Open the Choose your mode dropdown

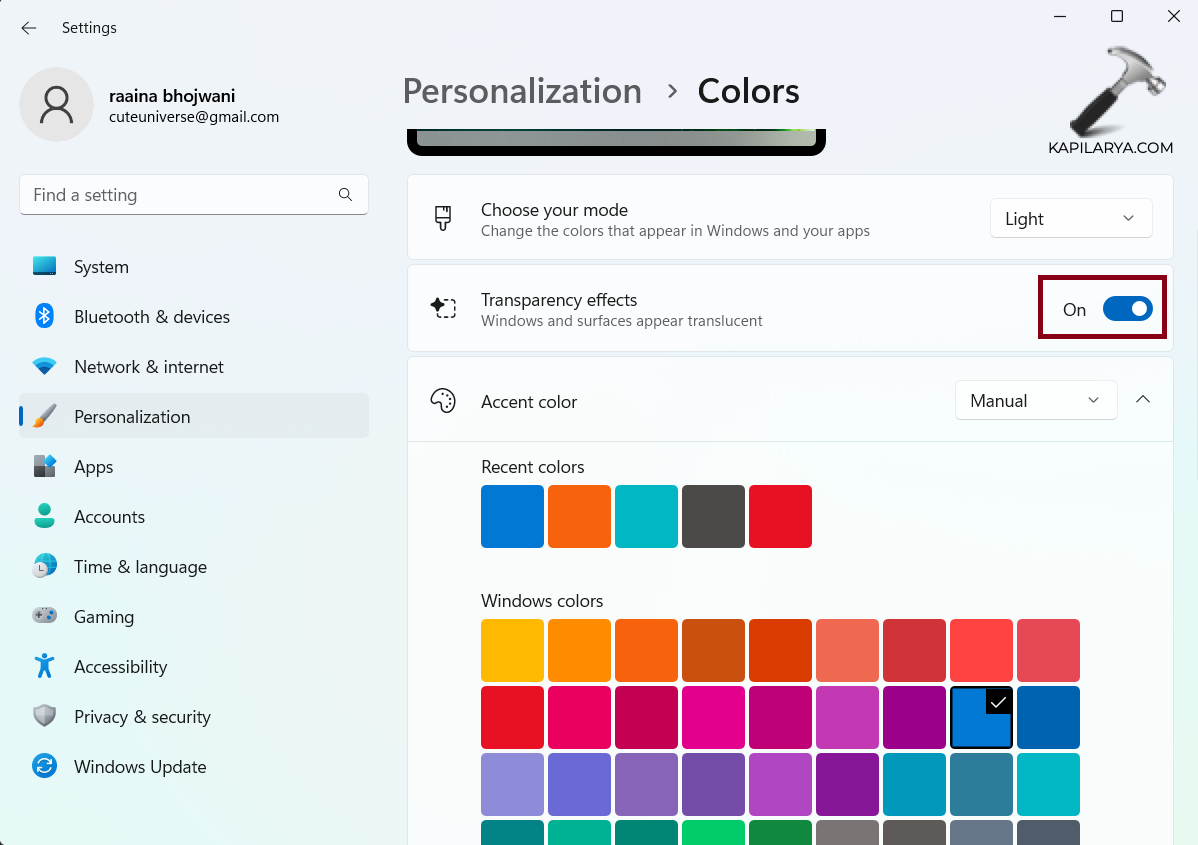tap(1070, 219)
